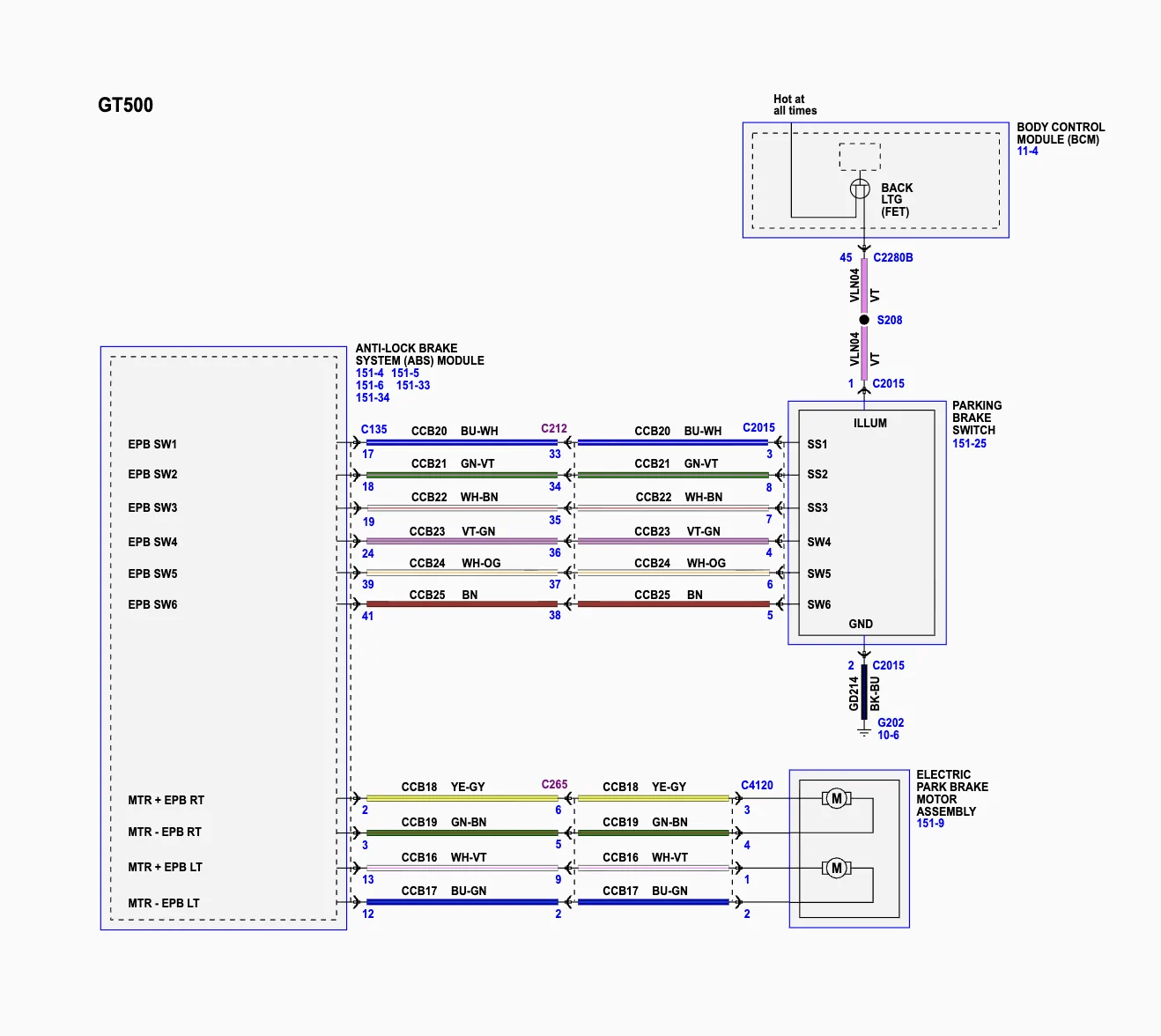Click the S208 splice dot

(x=864, y=320)
